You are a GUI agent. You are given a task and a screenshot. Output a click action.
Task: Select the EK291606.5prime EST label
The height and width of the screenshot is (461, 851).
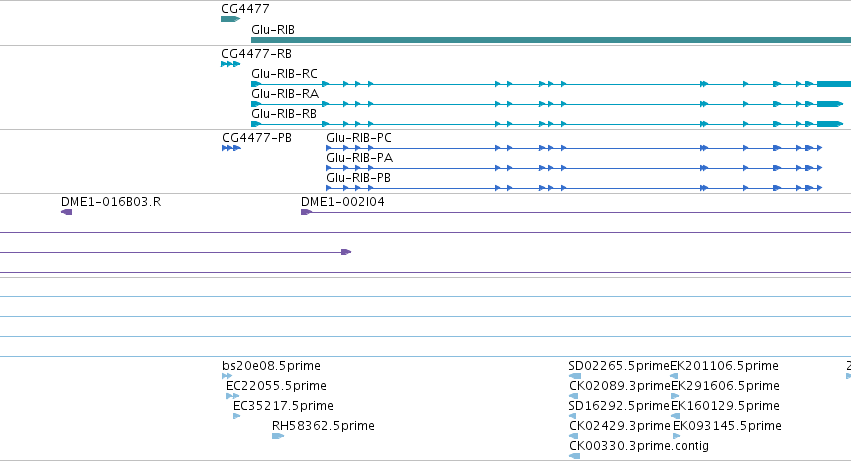click(726, 386)
